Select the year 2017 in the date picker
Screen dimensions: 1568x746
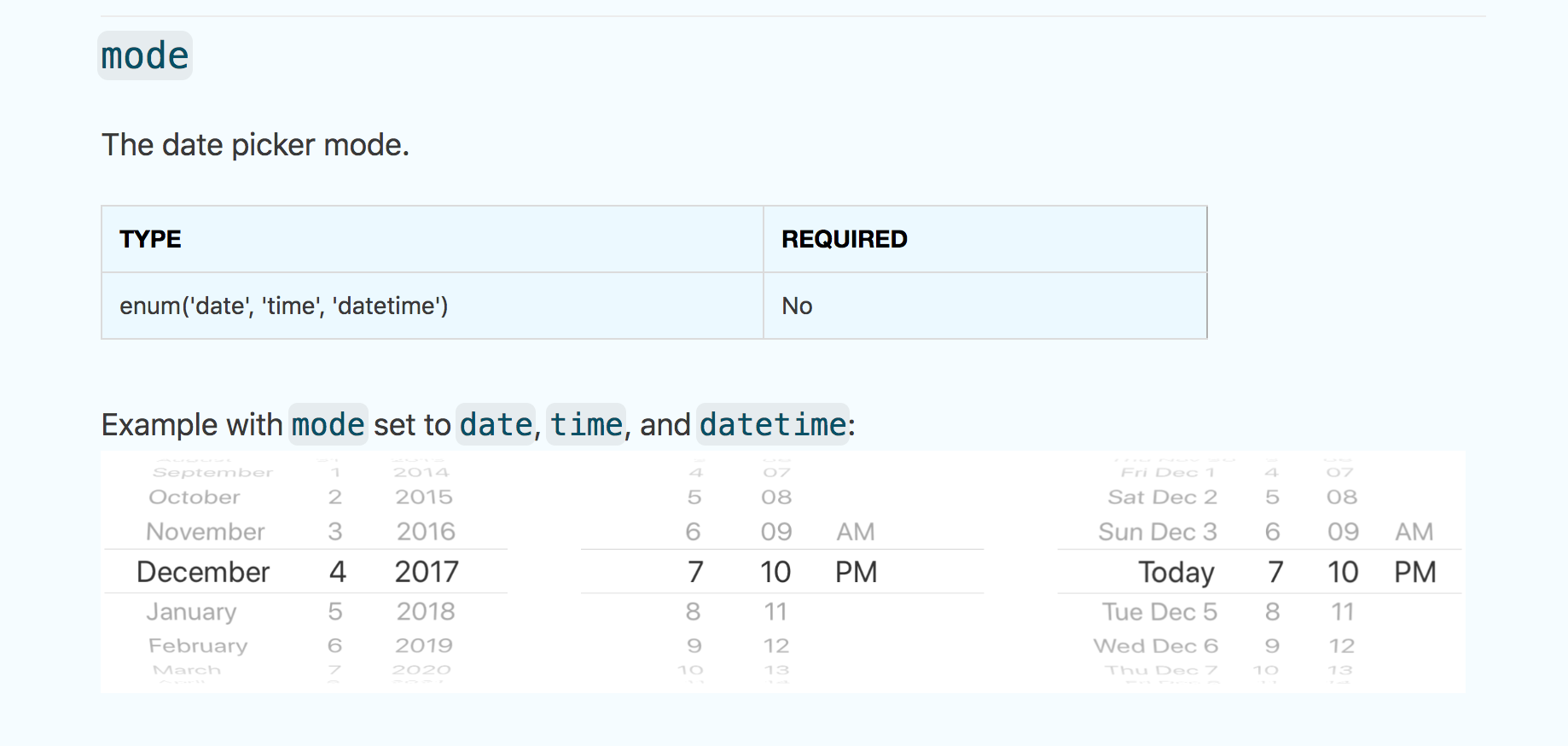pos(426,572)
